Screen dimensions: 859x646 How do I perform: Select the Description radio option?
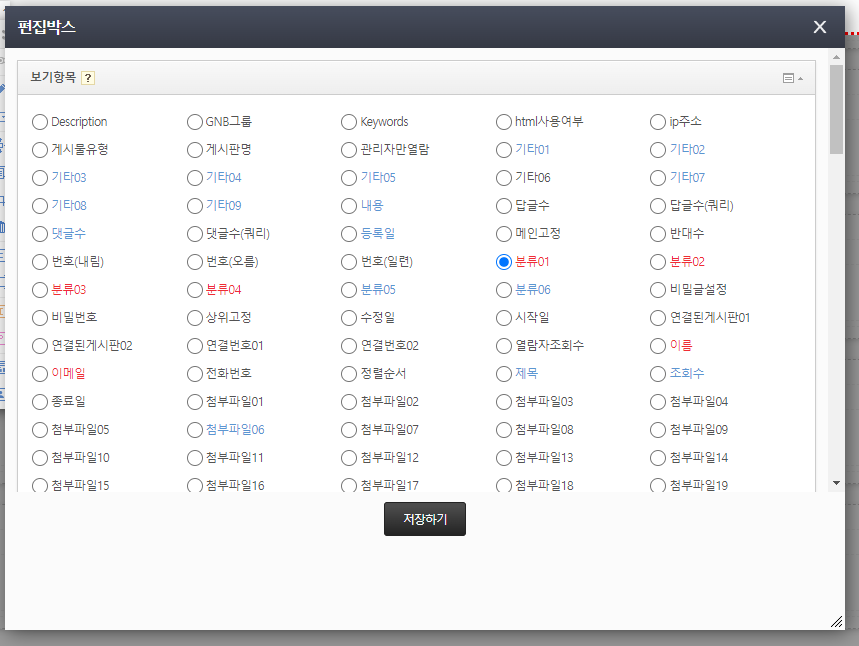click(x=40, y=122)
